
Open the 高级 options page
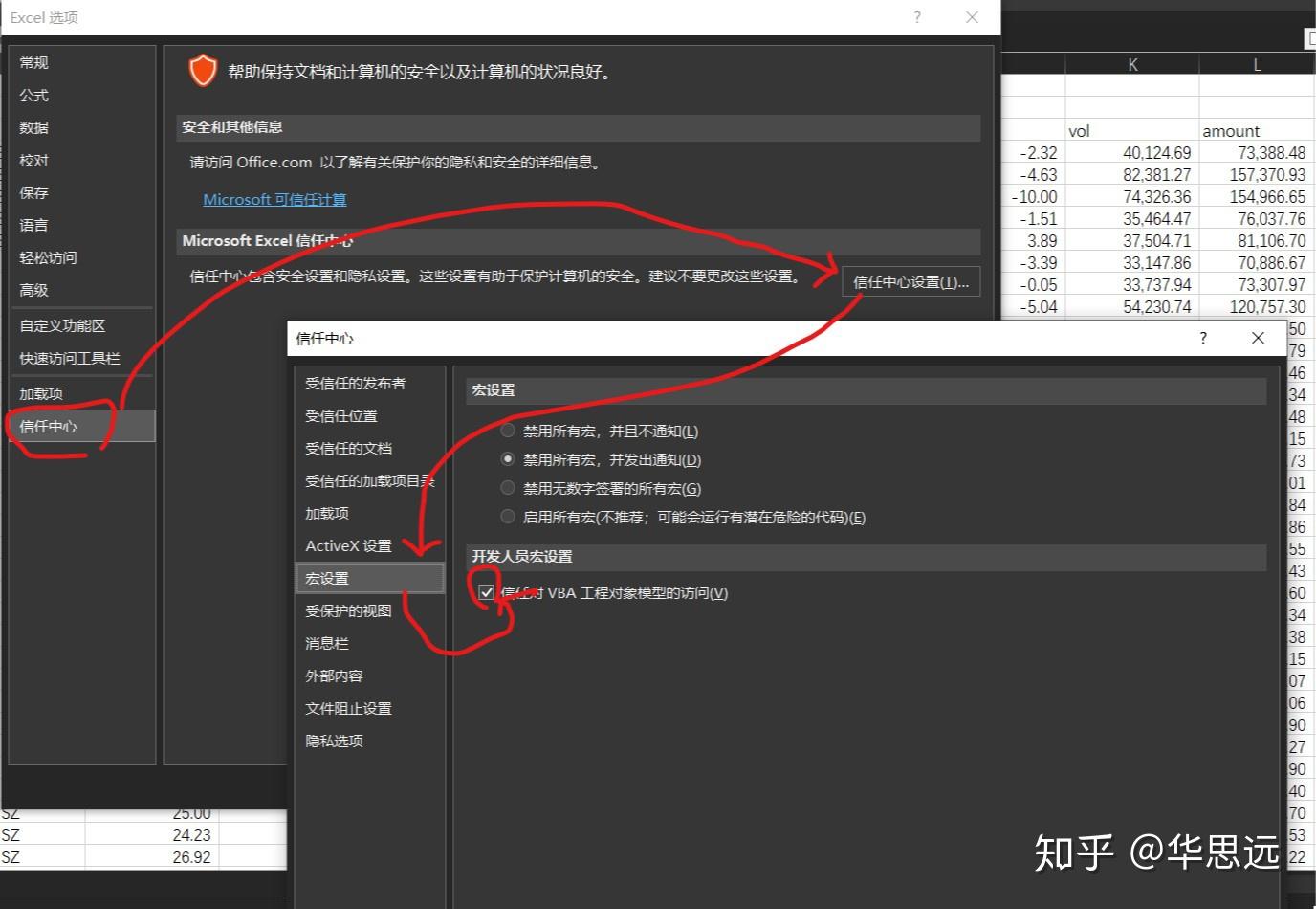(x=33, y=290)
